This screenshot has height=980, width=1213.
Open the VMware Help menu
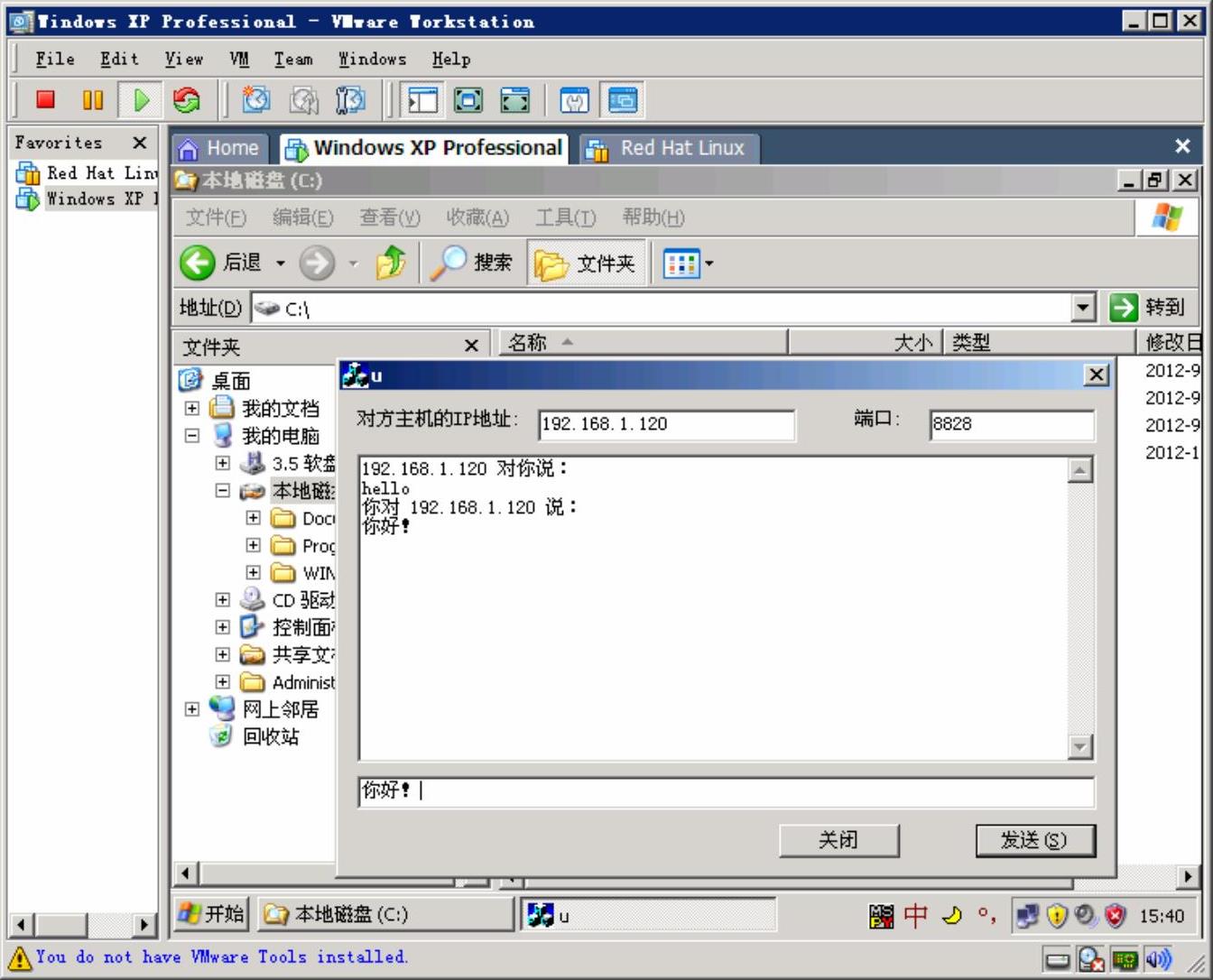(450, 60)
